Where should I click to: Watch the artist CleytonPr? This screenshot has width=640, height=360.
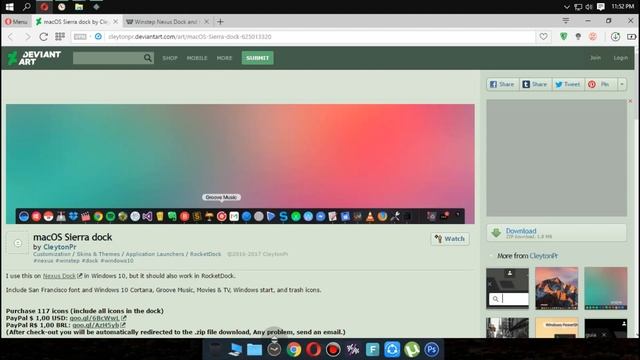coord(450,239)
